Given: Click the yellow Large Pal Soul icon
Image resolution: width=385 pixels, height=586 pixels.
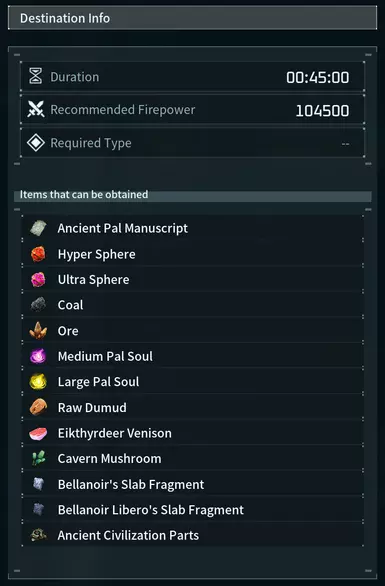Looking at the screenshot, I should pyautogui.click(x=38, y=382).
